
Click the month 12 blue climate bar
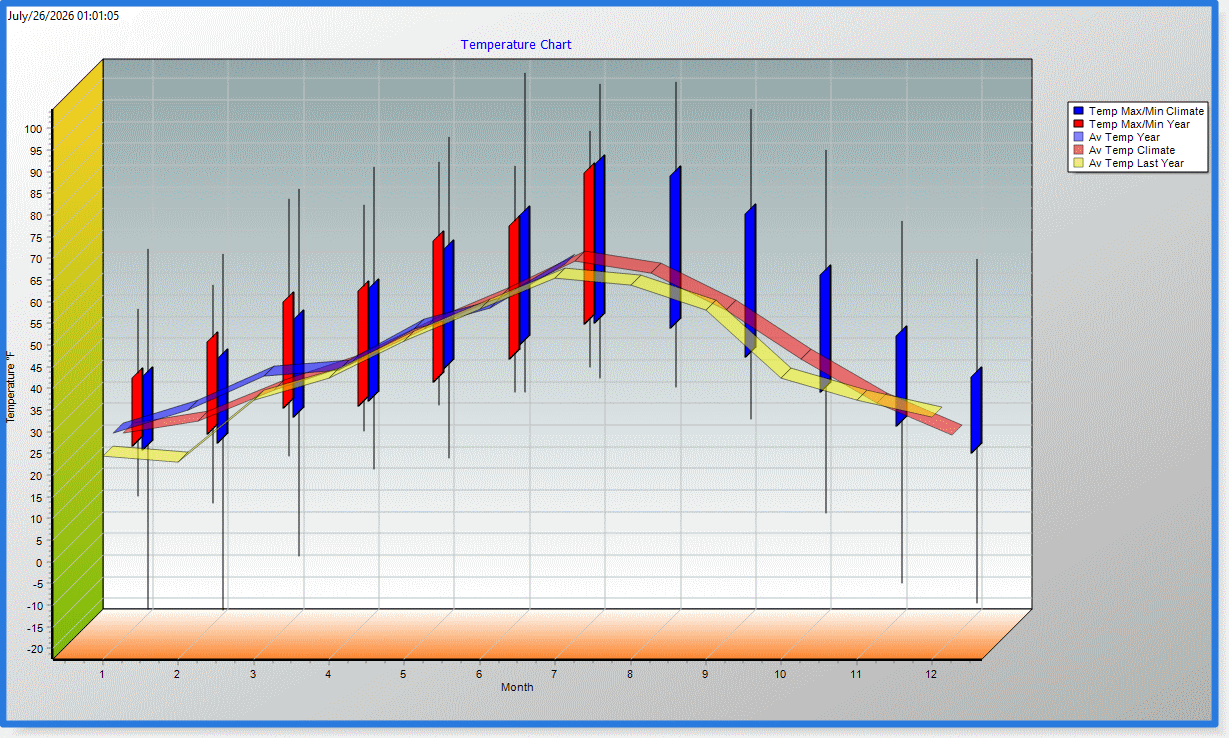pos(976,410)
